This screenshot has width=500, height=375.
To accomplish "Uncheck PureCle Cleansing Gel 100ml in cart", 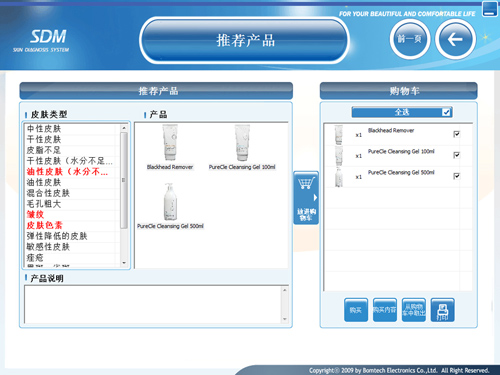I will click(456, 155).
